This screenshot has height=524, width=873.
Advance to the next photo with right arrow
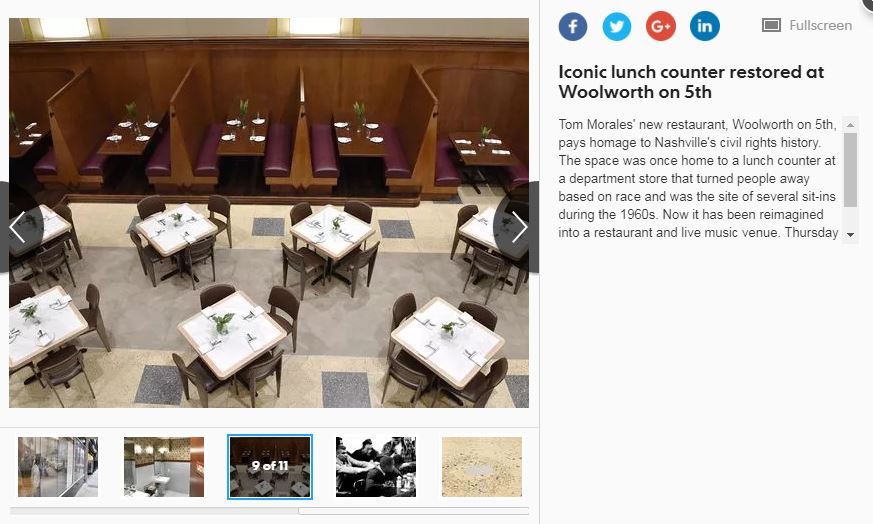518,227
